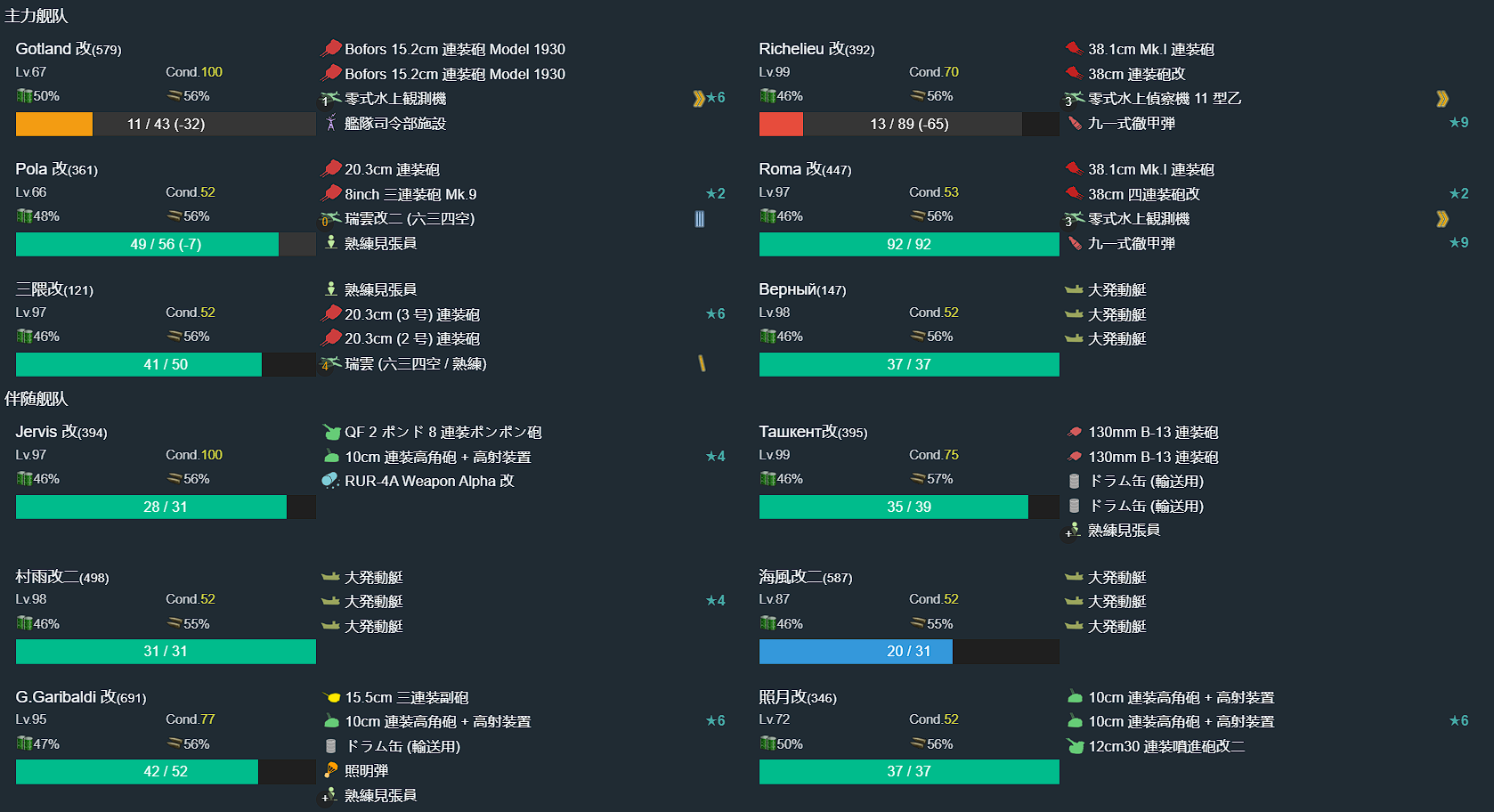
Task: Click the 零式水上観測機 seaplane icon on Gotland
Action: pyautogui.click(x=330, y=98)
